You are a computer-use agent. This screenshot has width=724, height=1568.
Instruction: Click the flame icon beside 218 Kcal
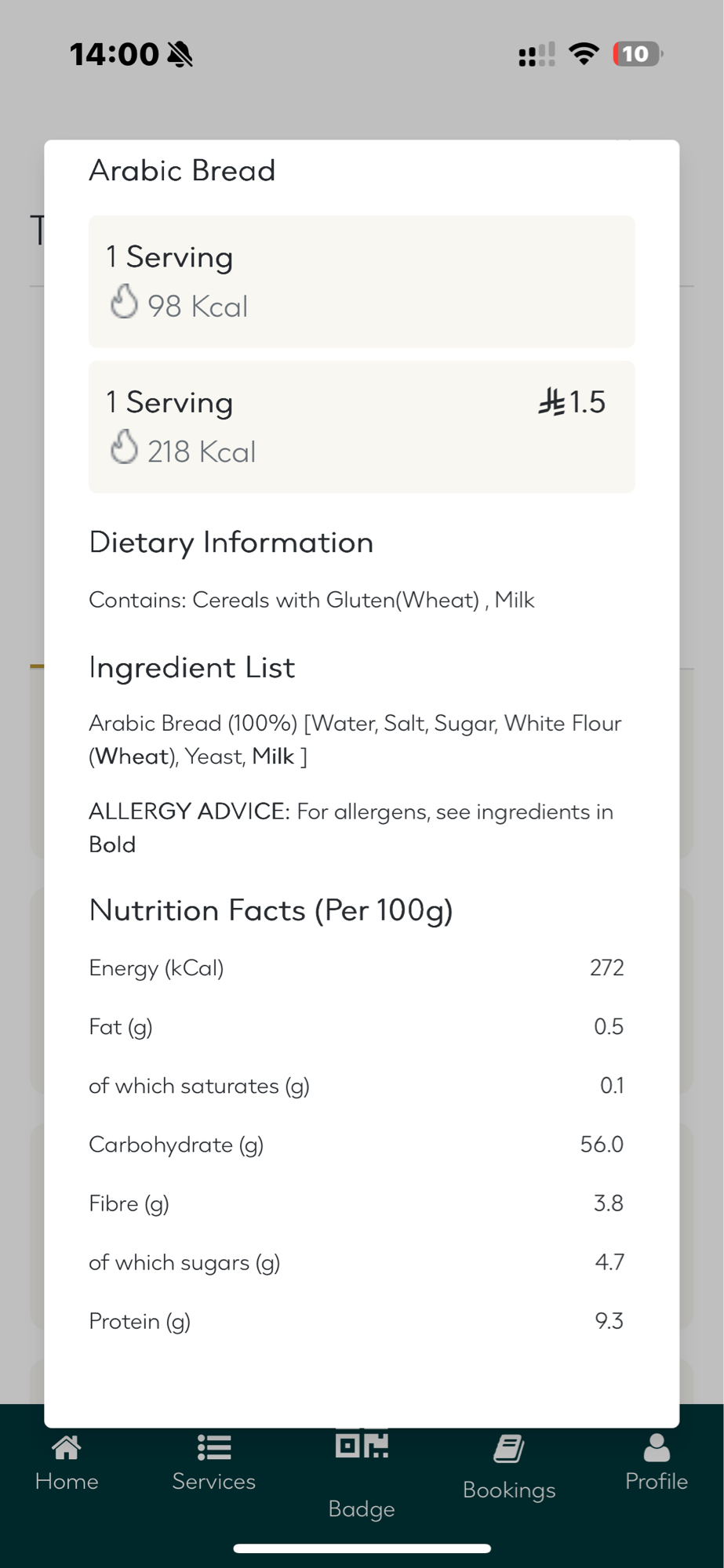[124, 448]
